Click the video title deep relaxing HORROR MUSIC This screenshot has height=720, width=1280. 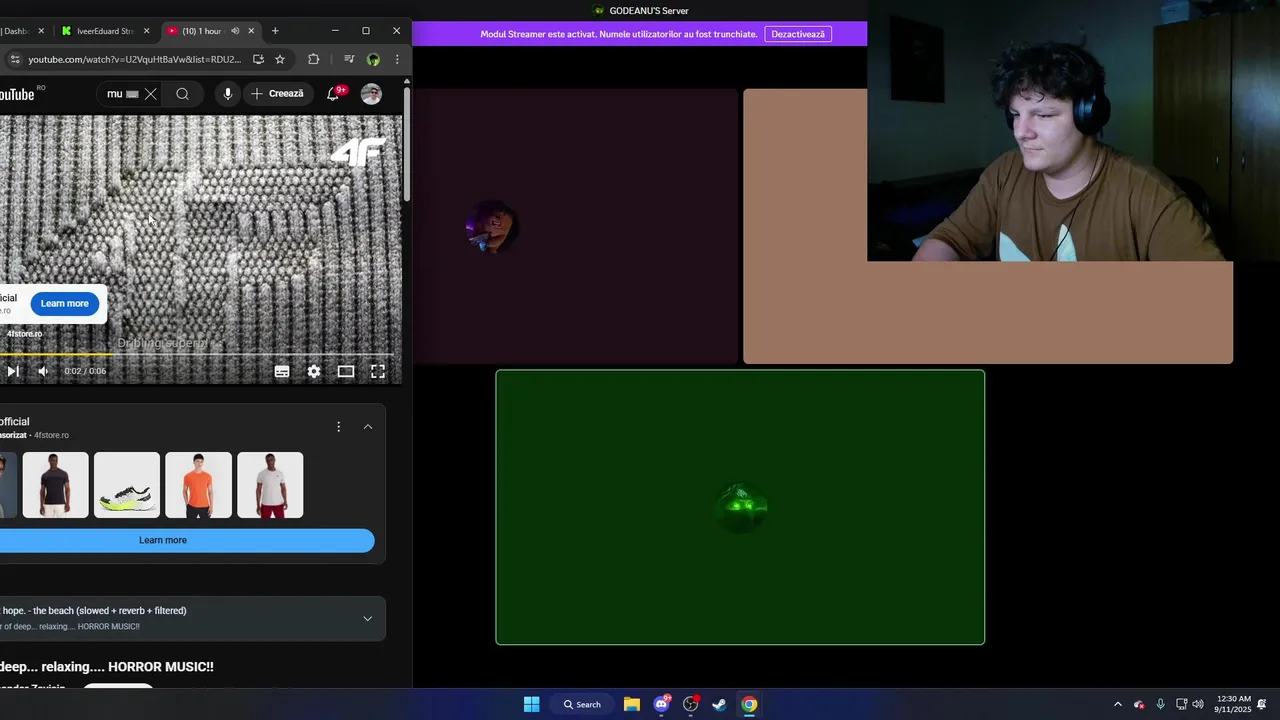(107, 667)
